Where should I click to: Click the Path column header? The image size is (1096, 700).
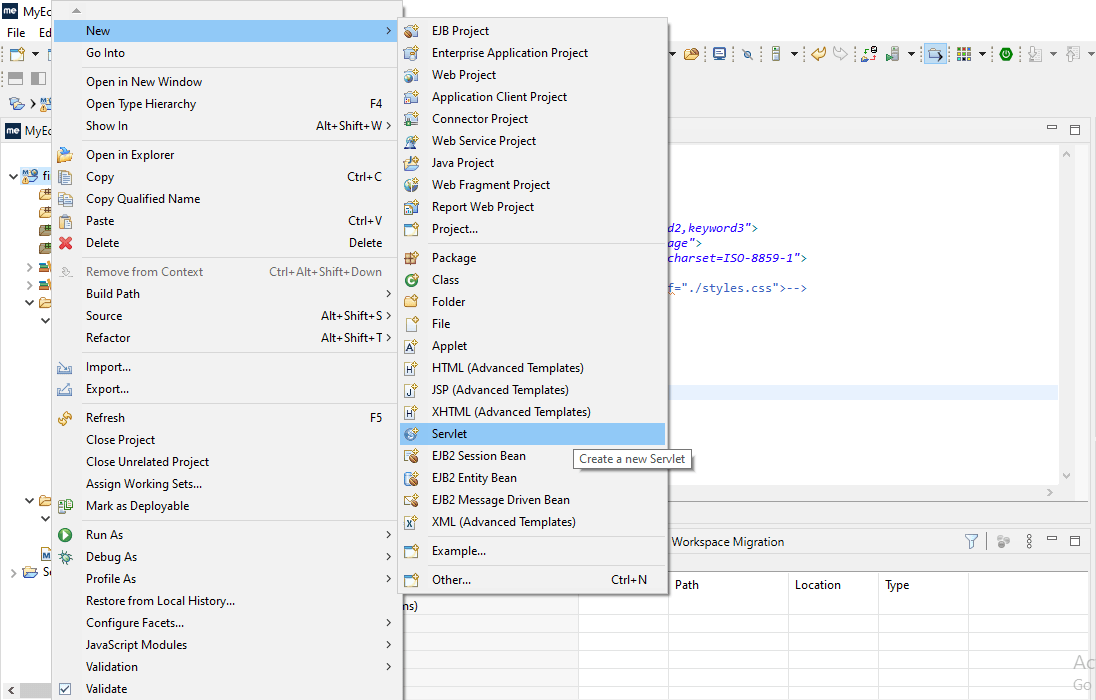[728, 585]
